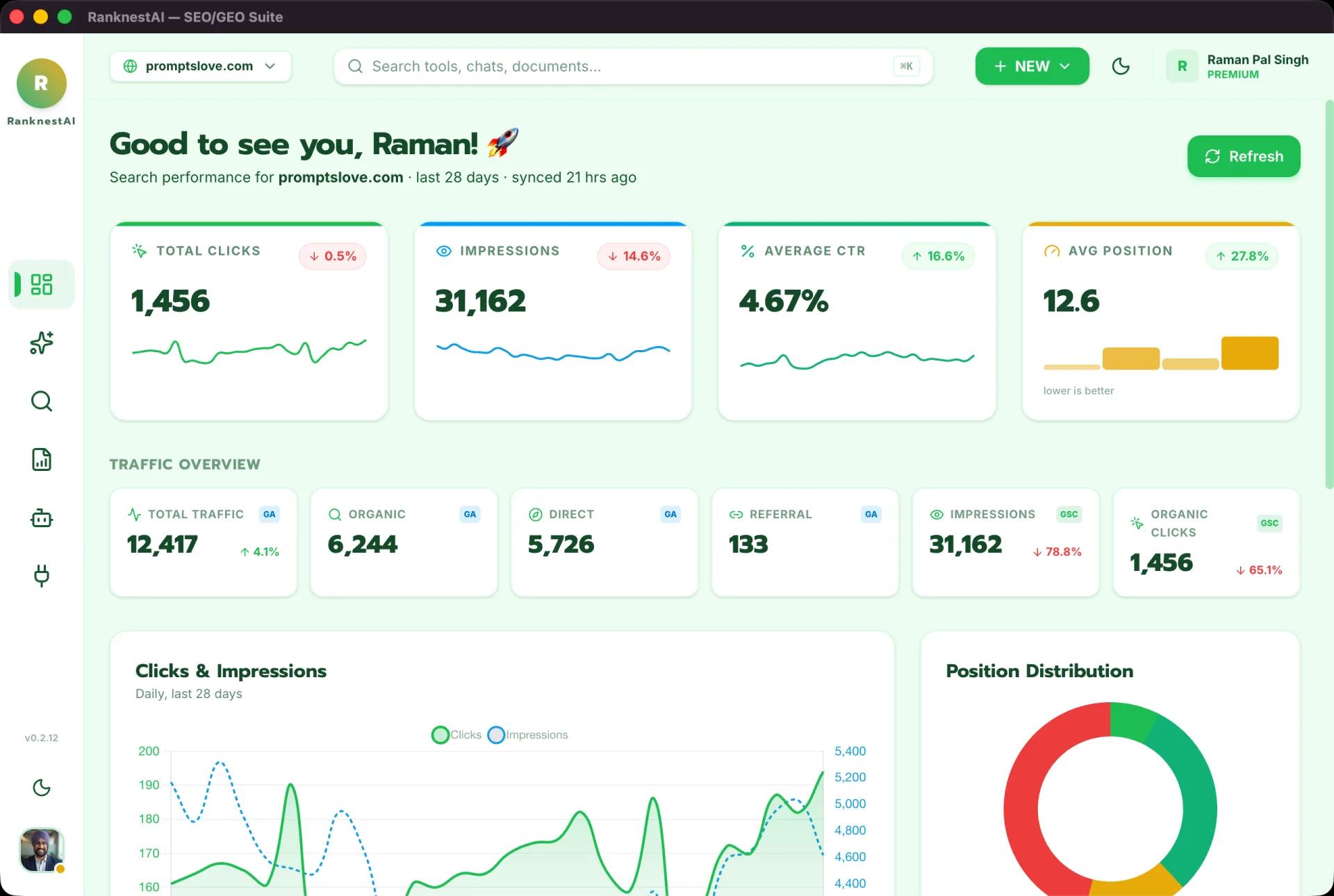The width and height of the screenshot is (1334, 896).
Task: Click the Total Clicks cursor icon
Action: tap(139, 251)
